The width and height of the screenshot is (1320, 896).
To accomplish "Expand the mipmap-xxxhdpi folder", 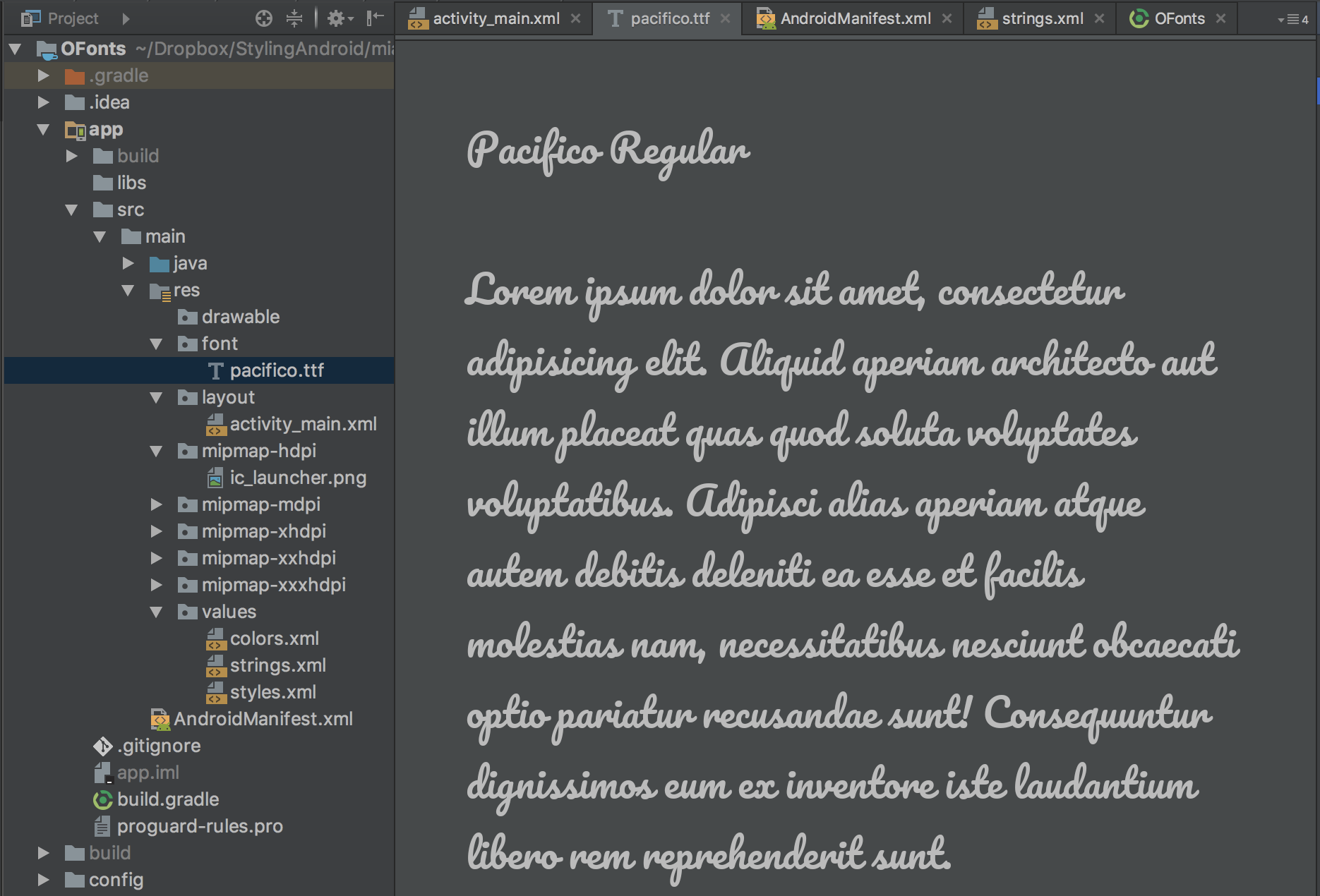I will 157,585.
